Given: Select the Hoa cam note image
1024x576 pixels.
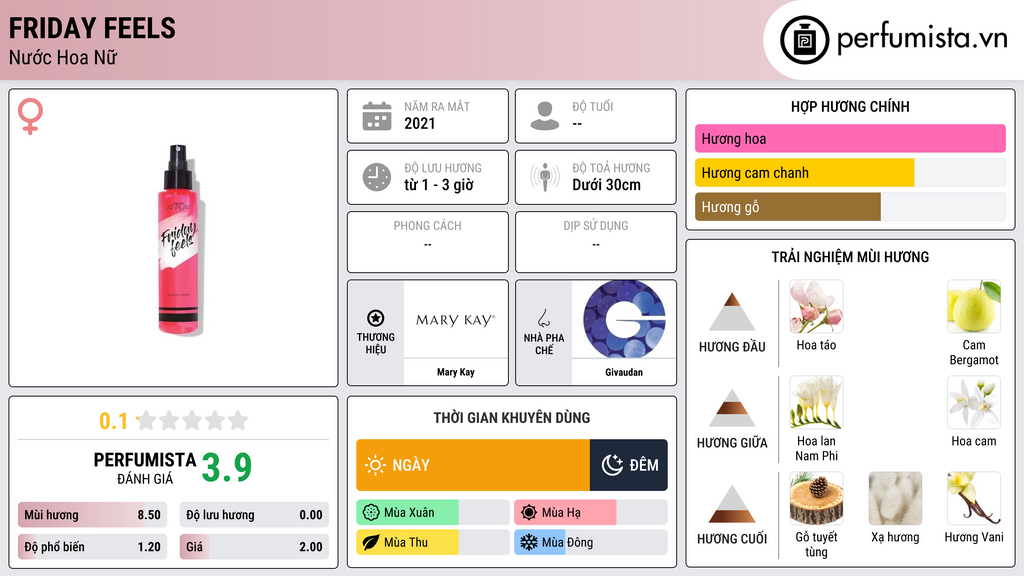Looking at the screenshot, I should (974, 403).
